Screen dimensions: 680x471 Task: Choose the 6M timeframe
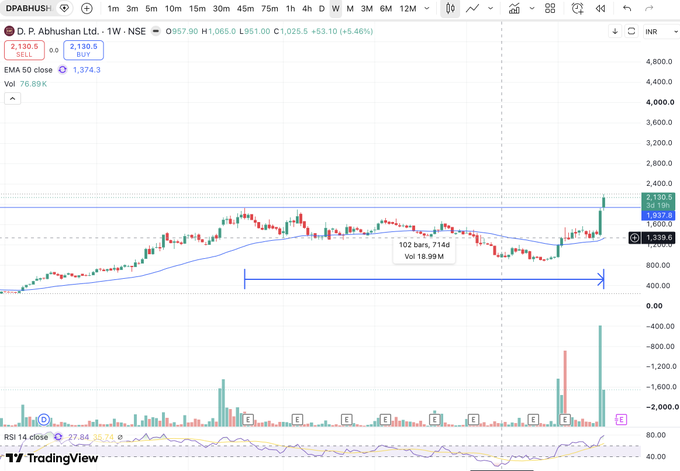click(x=386, y=9)
